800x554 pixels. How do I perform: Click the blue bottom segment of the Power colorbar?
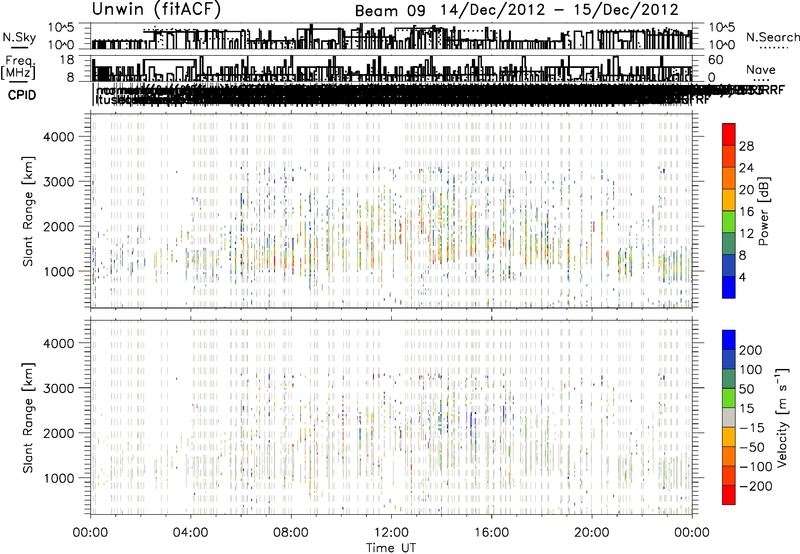[x=729, y=287]
